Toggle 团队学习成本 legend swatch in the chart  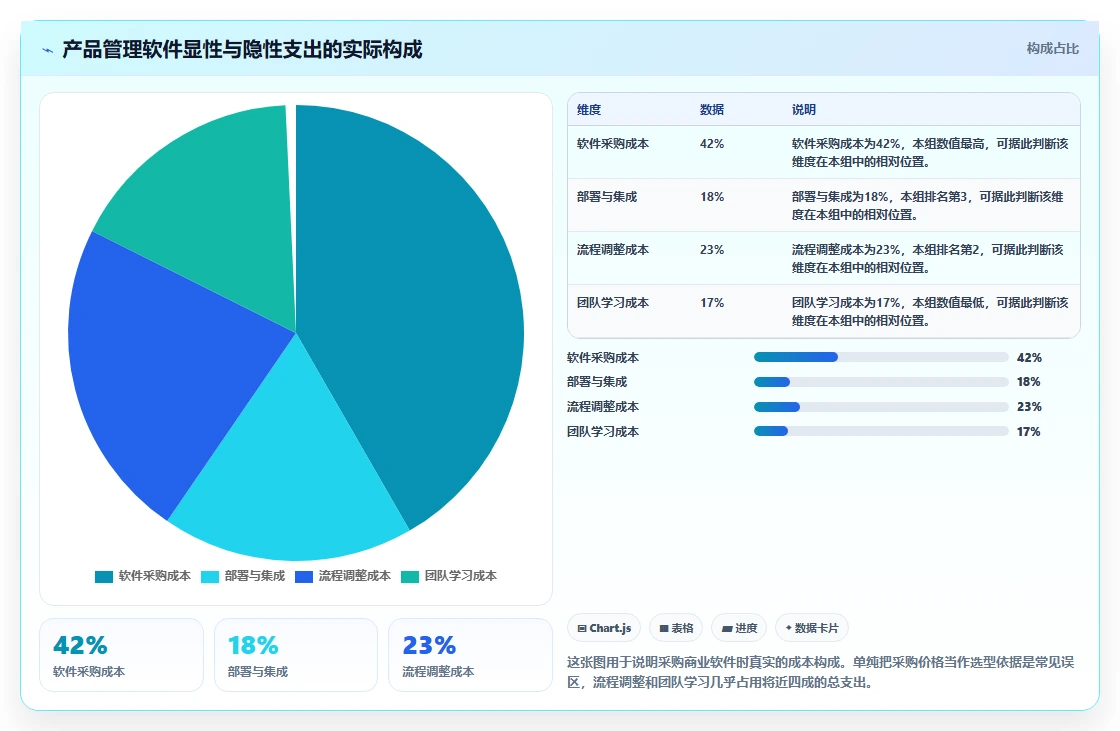tap(410, 577)
